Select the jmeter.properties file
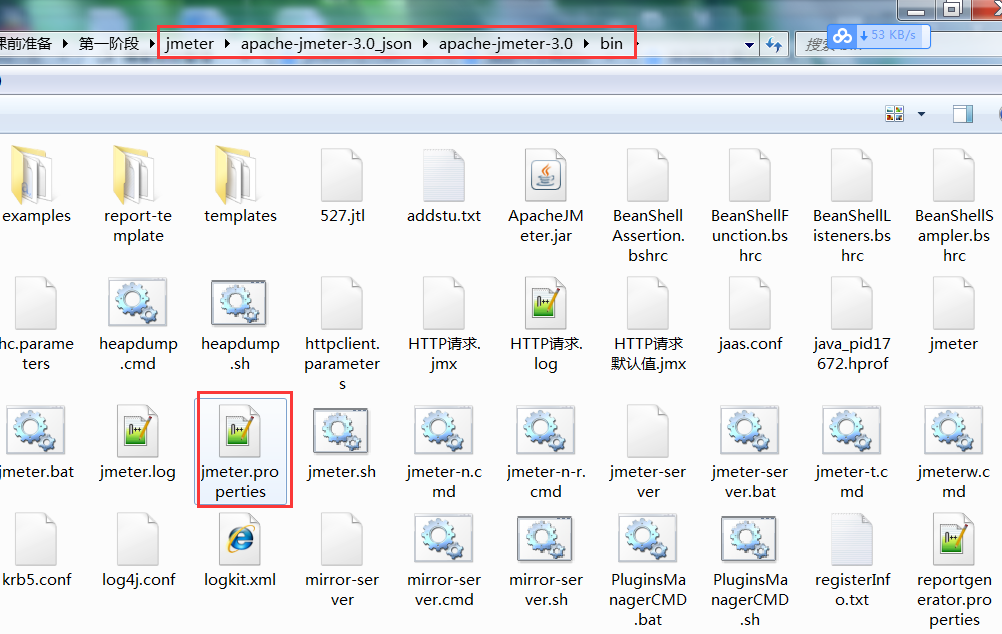The width and height of the screenshot is (1002, 634). [x=240, y=451]
